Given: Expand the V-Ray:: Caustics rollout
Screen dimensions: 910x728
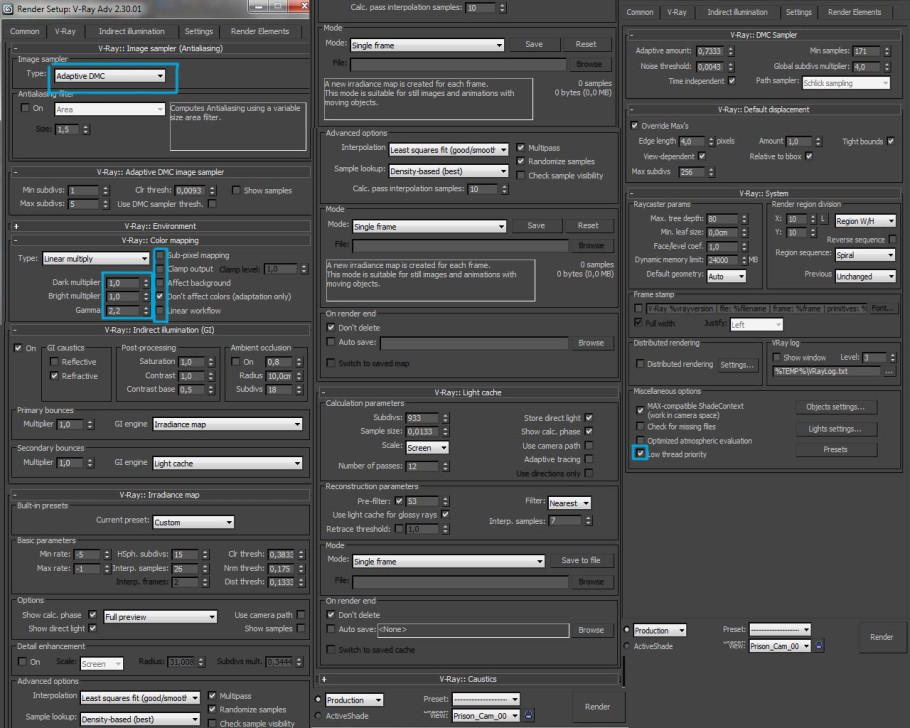Looking at the screenshot, I should (x=323, y=679).
